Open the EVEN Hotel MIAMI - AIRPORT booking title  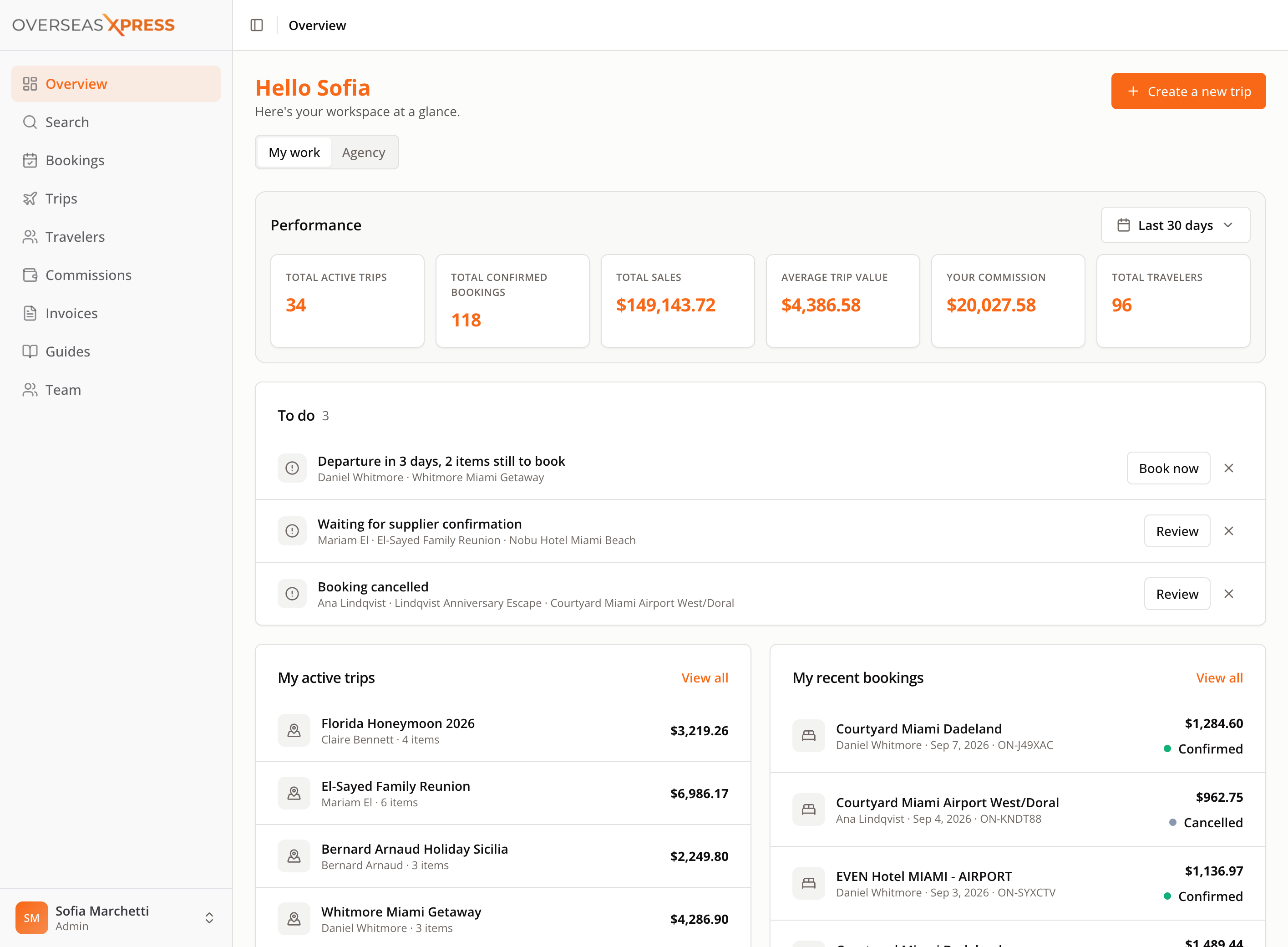pos(923,876)
